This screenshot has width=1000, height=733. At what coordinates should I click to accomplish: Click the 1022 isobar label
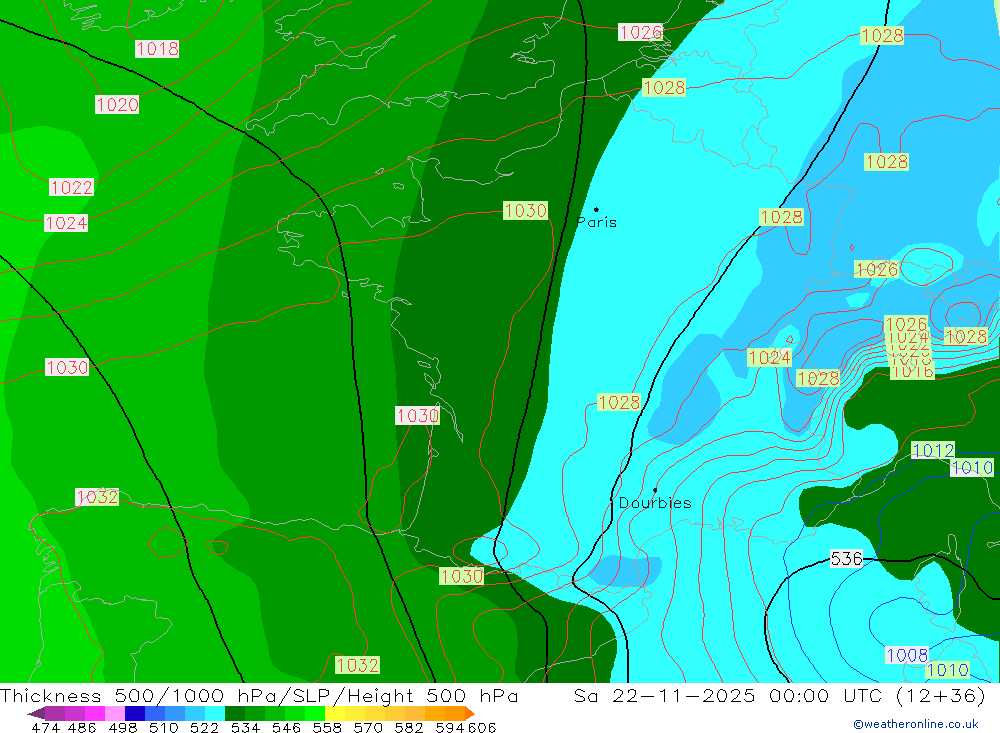pos(71,187)
